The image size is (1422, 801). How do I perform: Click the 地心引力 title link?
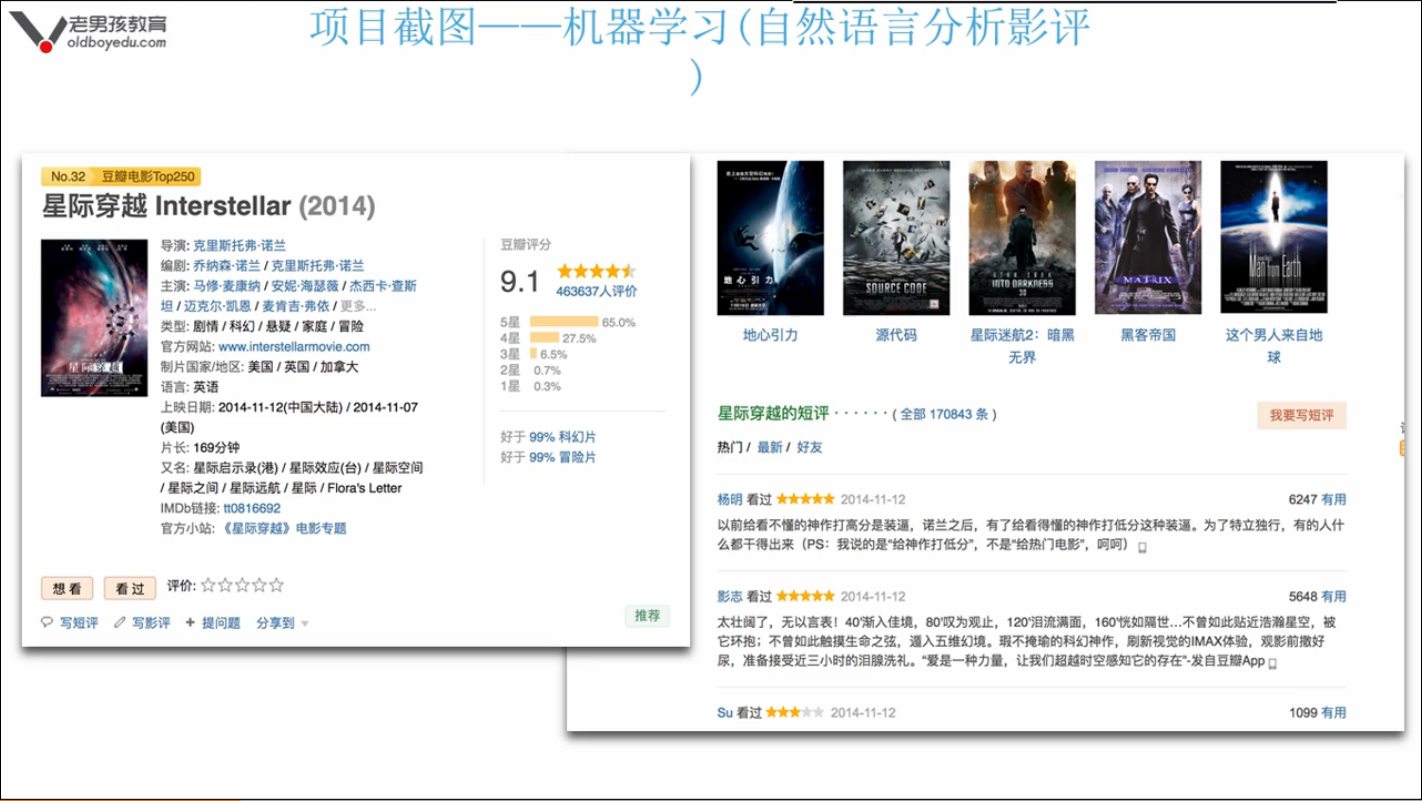770,335
